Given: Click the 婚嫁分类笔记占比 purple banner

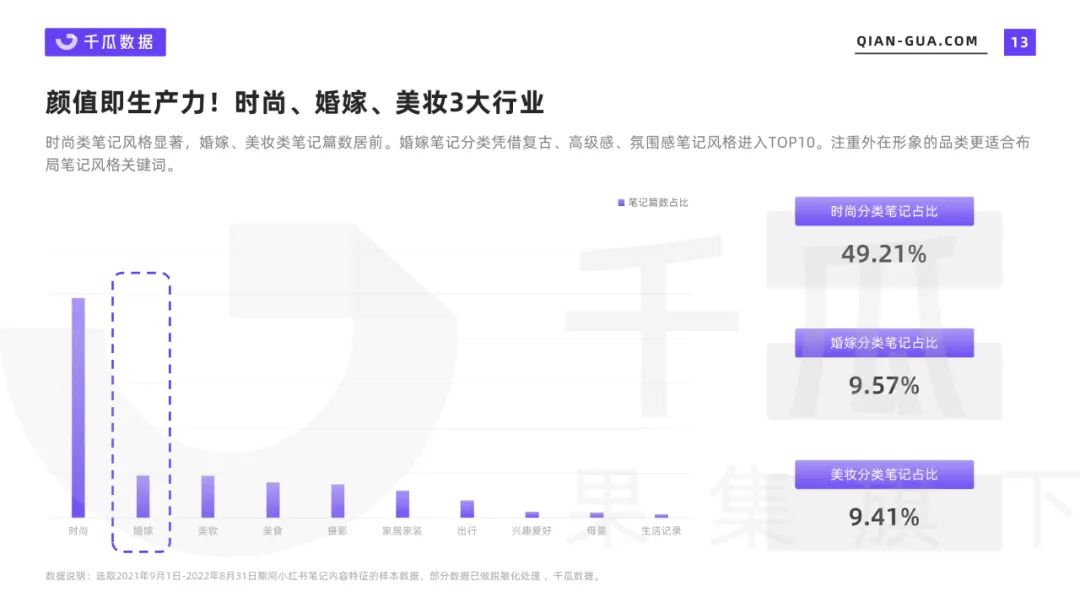Looking at the screenshot, I should tap(884, 342).
